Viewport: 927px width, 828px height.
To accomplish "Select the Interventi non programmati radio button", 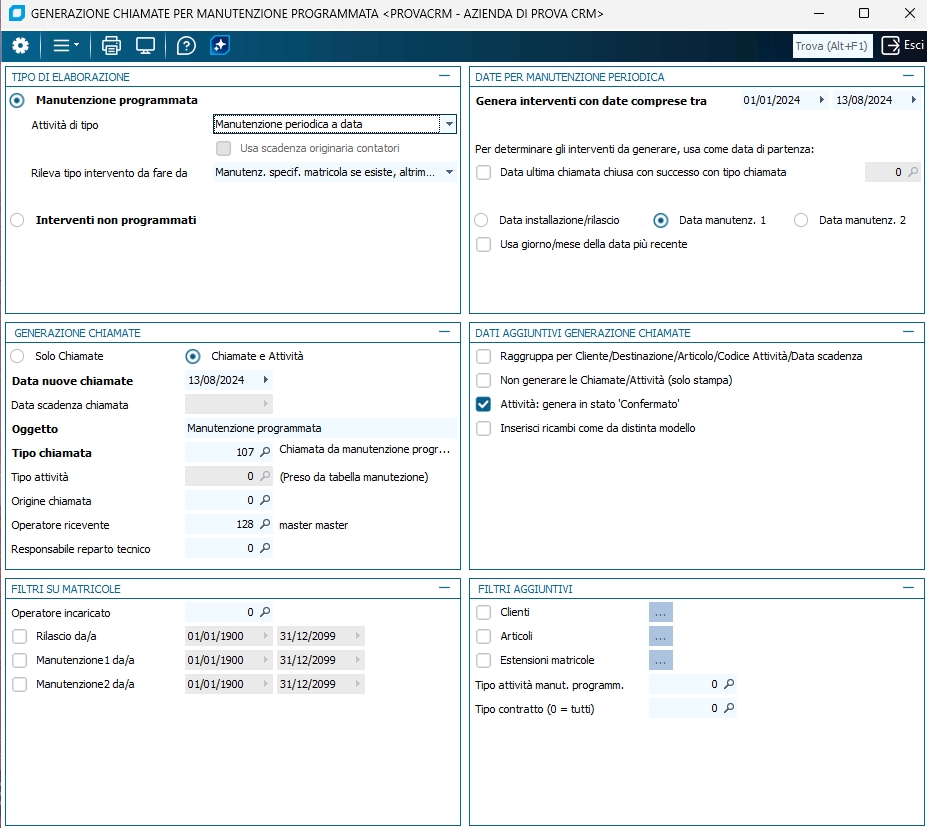I will pyautogui.click(x=17, y=220).
